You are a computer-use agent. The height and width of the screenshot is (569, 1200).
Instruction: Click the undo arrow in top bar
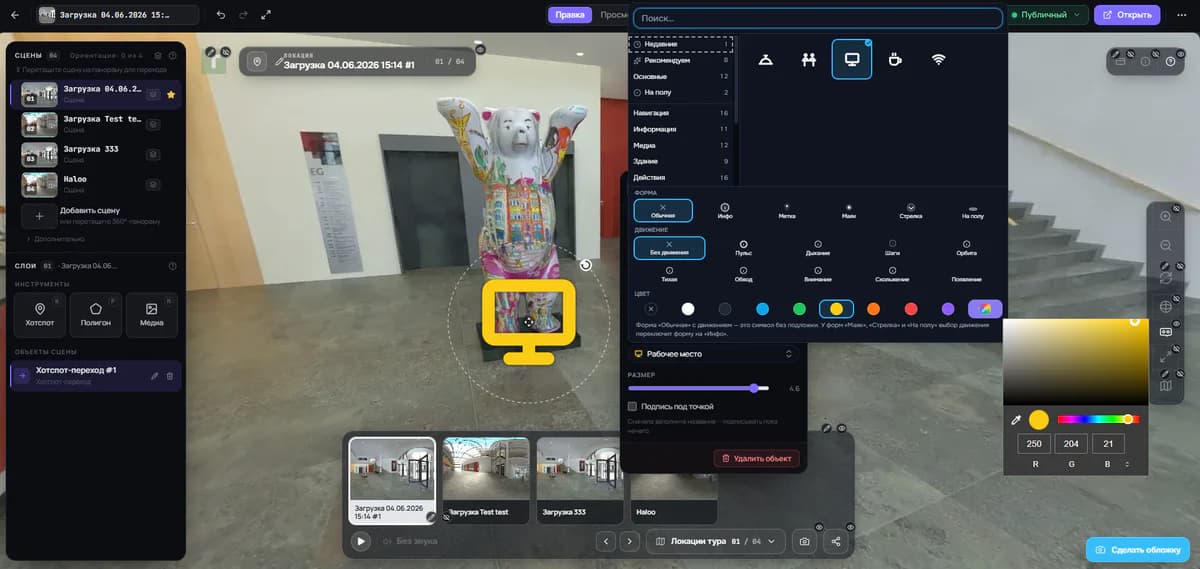[221, 15]
